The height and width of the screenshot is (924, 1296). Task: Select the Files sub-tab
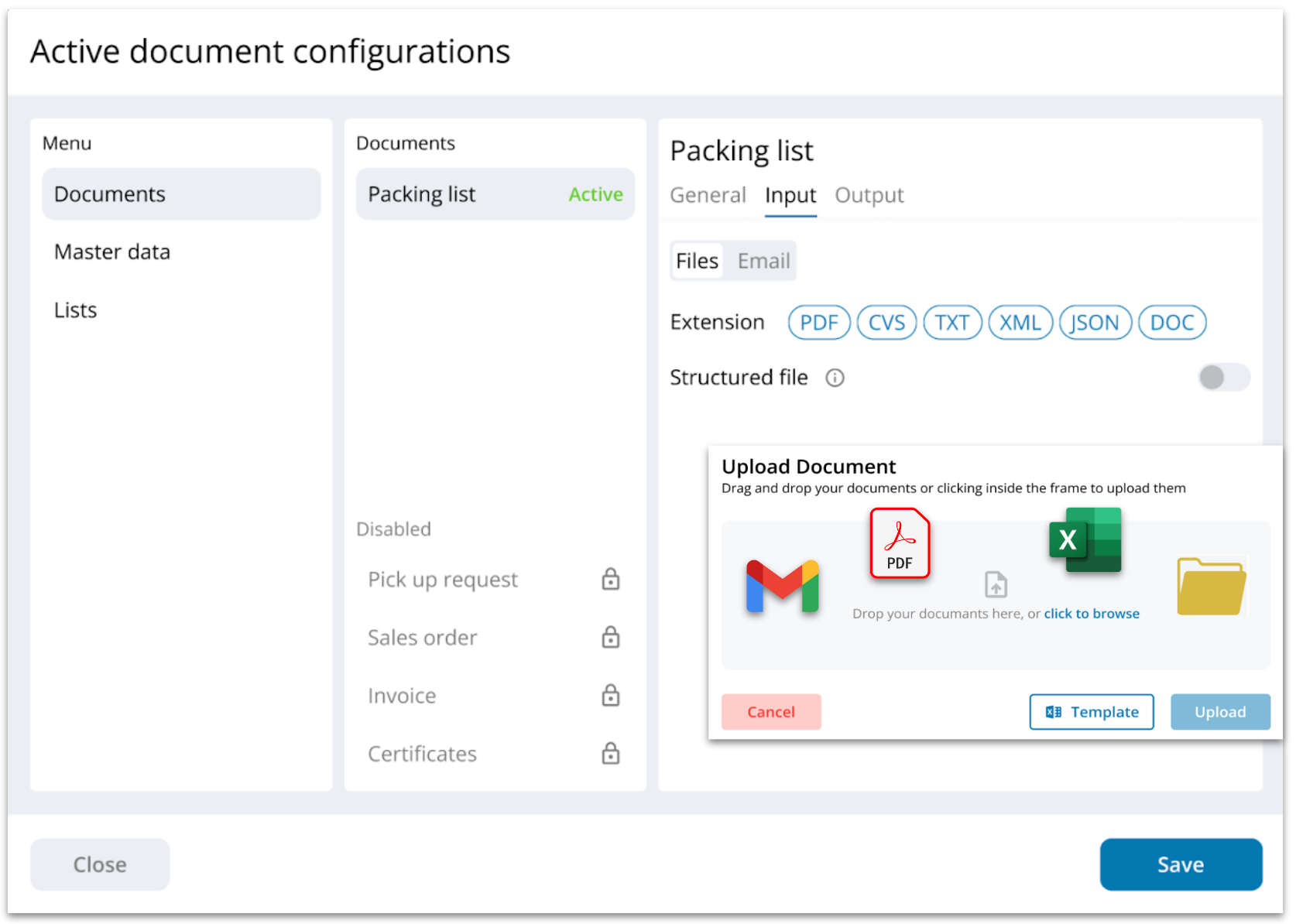click(697, 261)
